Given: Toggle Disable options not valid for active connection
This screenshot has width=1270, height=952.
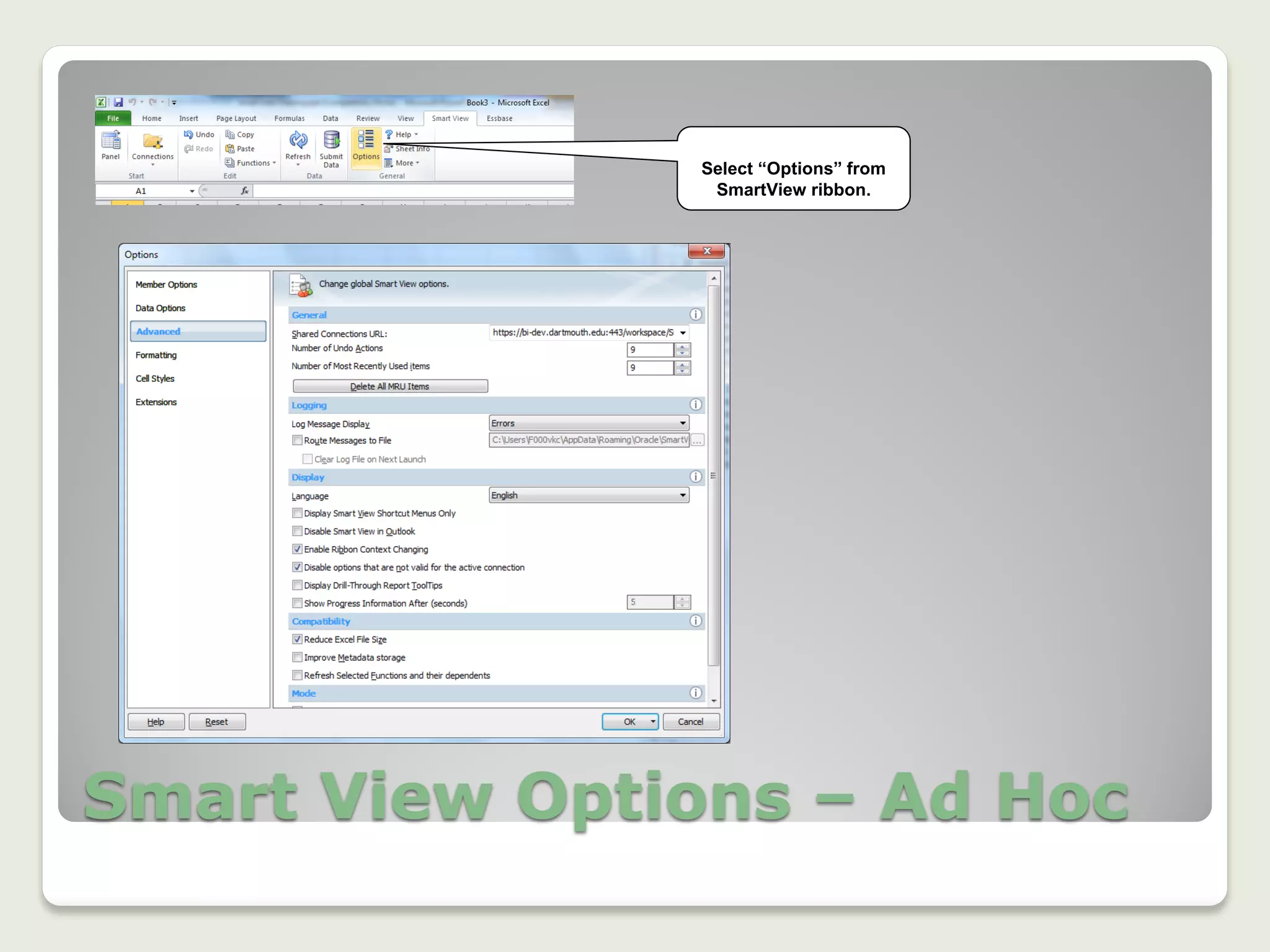Looking at the screenshot, I should click(297, 566).
